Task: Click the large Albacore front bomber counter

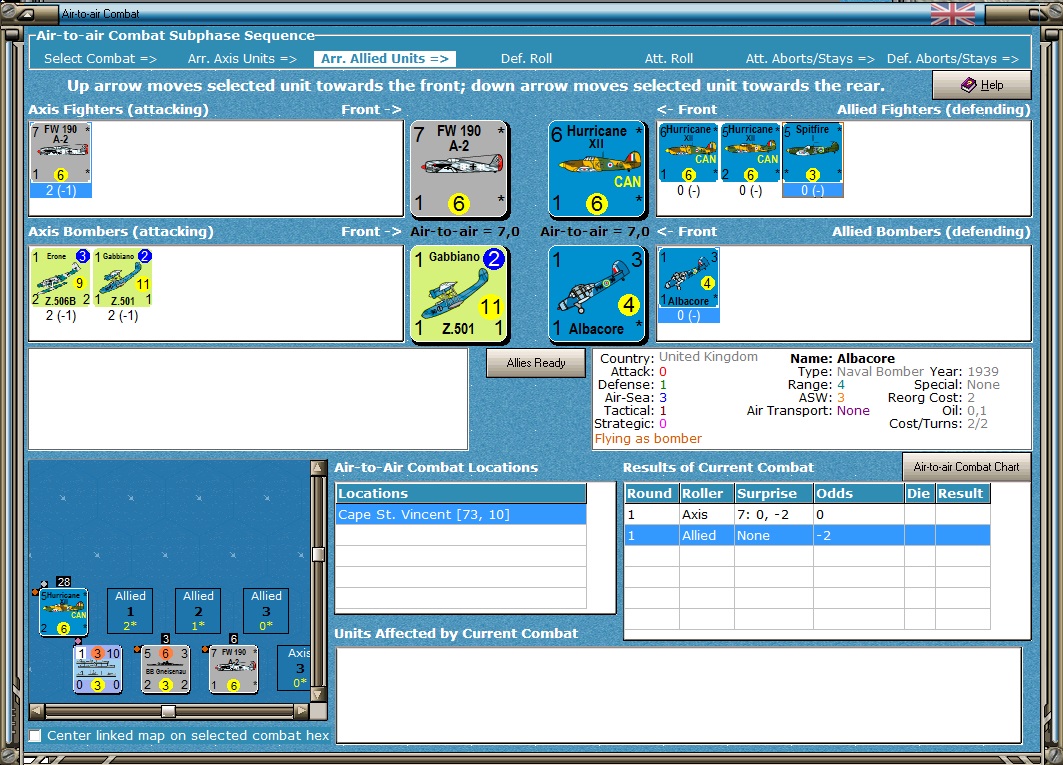Action: click(597, 294)
